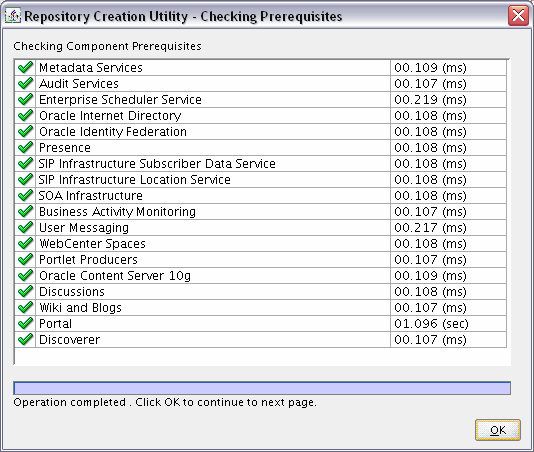Click the checkmark beside Discussions
534x452 pixels.
point(26,292)
